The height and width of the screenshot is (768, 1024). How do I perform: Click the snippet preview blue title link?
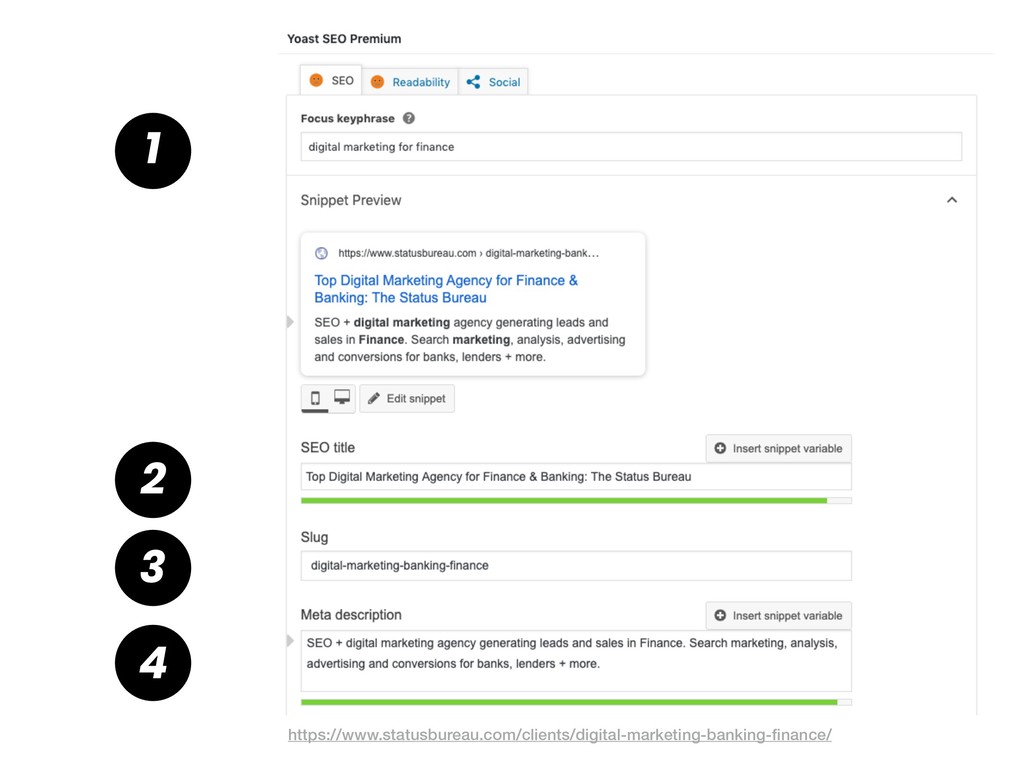(446, 289)
